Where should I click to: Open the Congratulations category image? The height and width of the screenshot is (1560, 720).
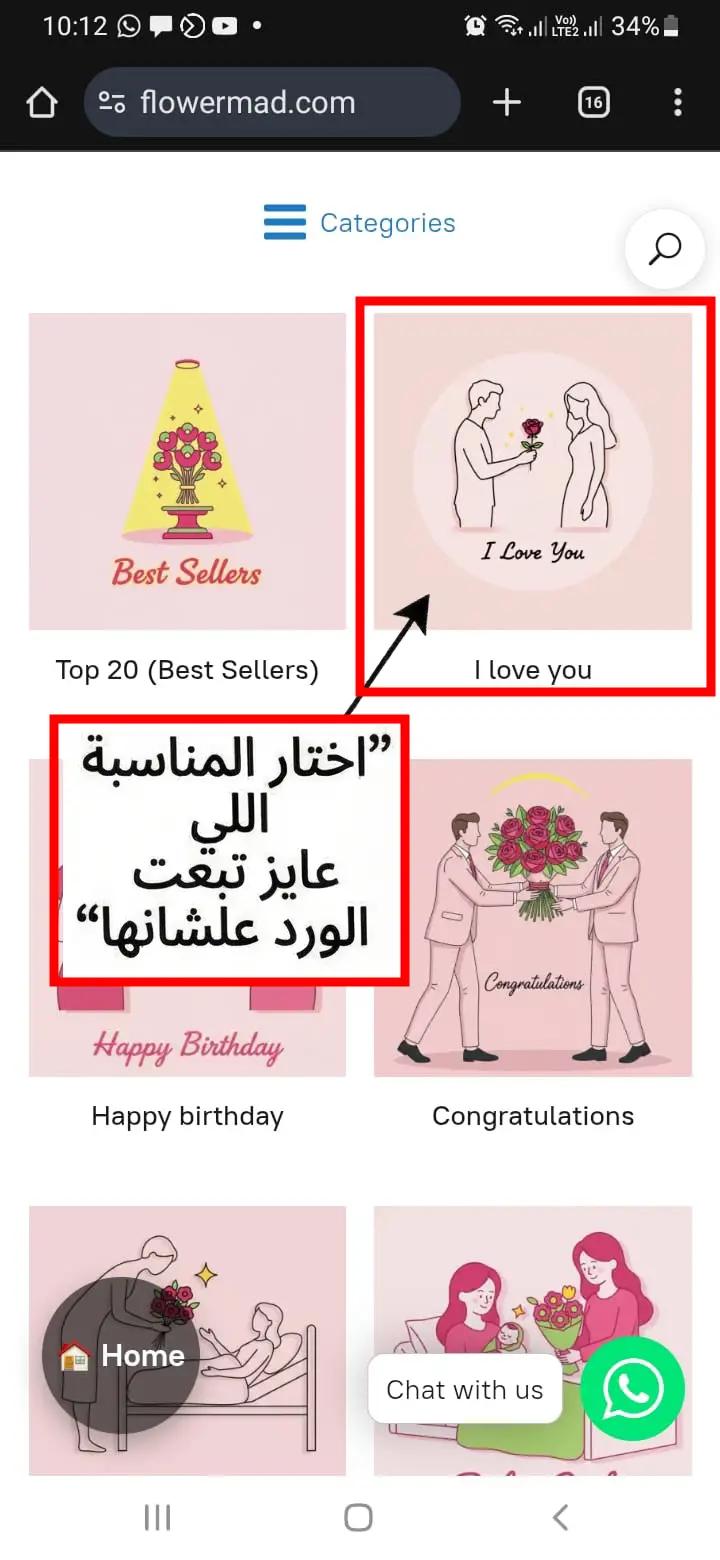533,917
